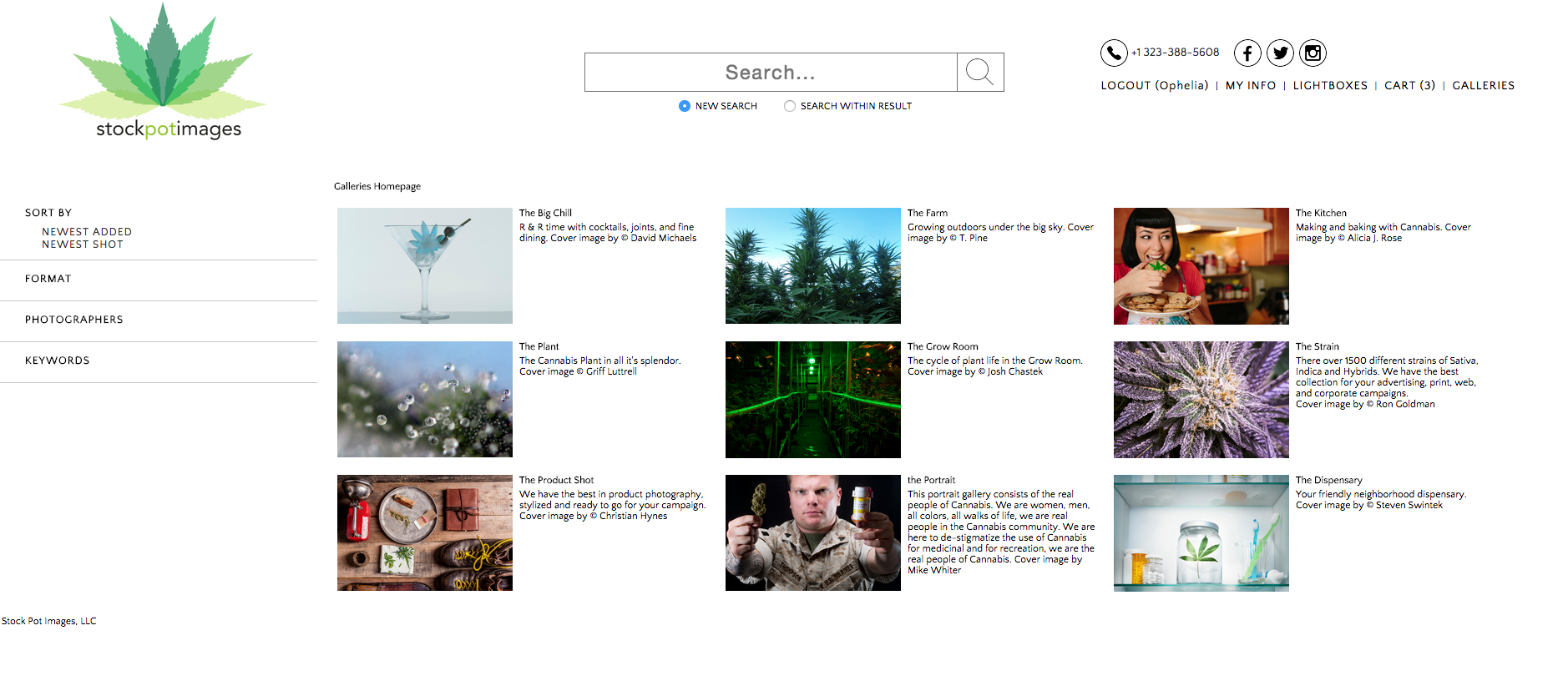Click The Strain gallery title

click(x=1318, y=346)
